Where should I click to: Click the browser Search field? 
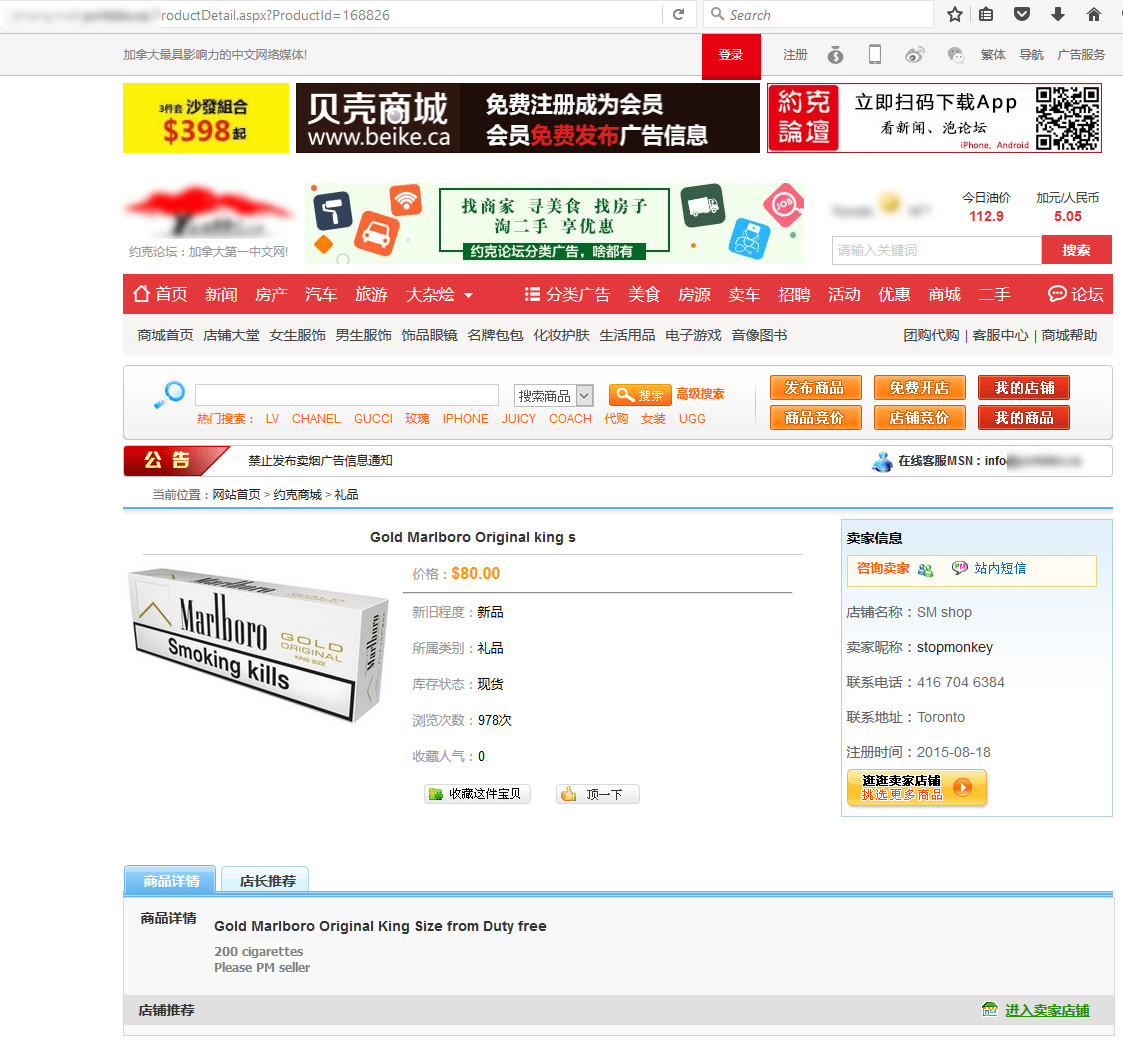pyautogui.click(x=819, y=14)
